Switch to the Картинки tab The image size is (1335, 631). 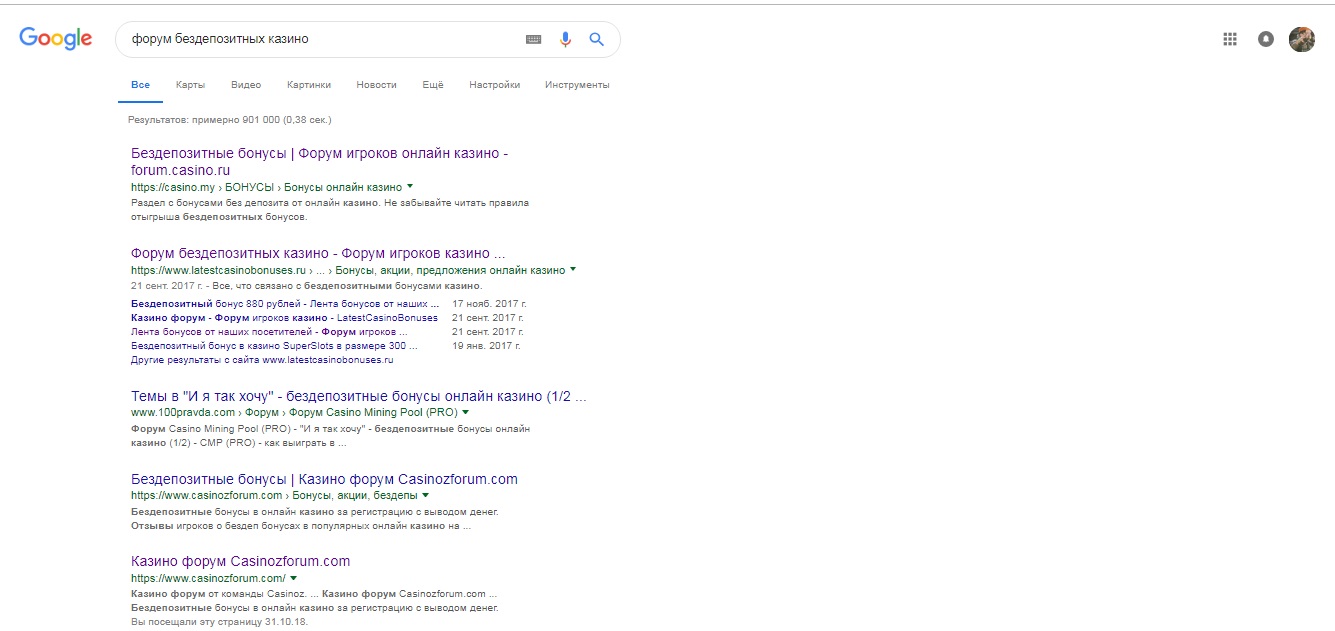309,85
